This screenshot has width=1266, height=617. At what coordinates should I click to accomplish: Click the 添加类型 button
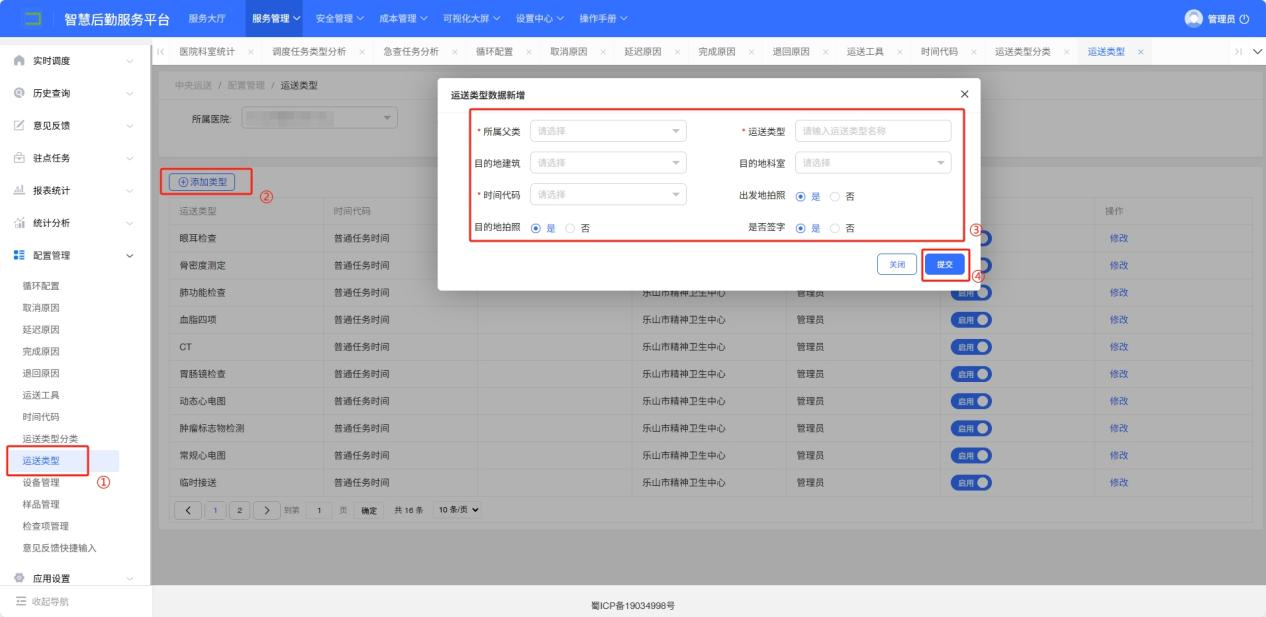click(x=202, y=182)
